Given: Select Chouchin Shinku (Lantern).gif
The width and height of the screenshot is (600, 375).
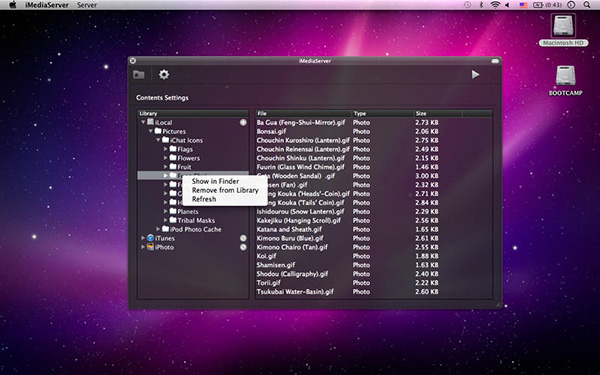Looking at the screenshot, I should [x=300, y=158].
